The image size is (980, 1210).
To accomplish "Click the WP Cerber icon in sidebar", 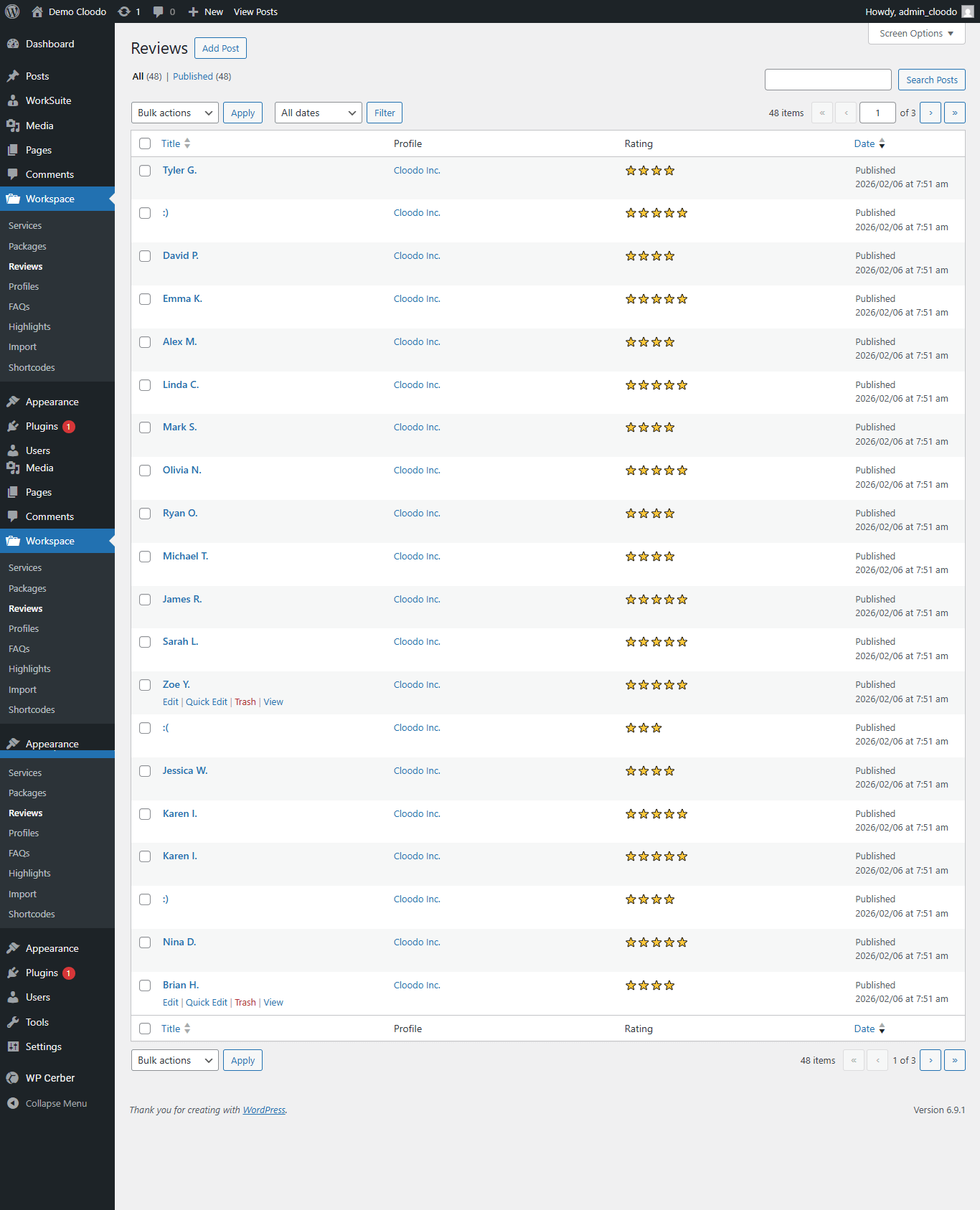I will tap(13, 1078).
